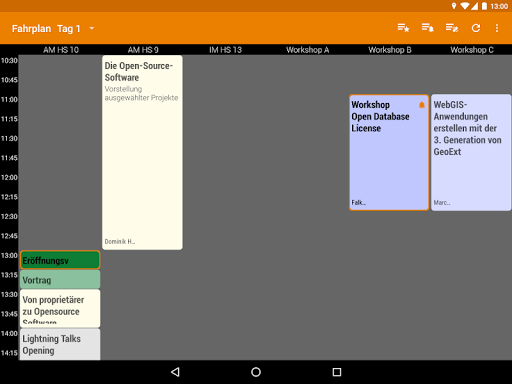512x384 pixels.
Task: Open the Vortrag session block
Action: click(x=60, y=279)
